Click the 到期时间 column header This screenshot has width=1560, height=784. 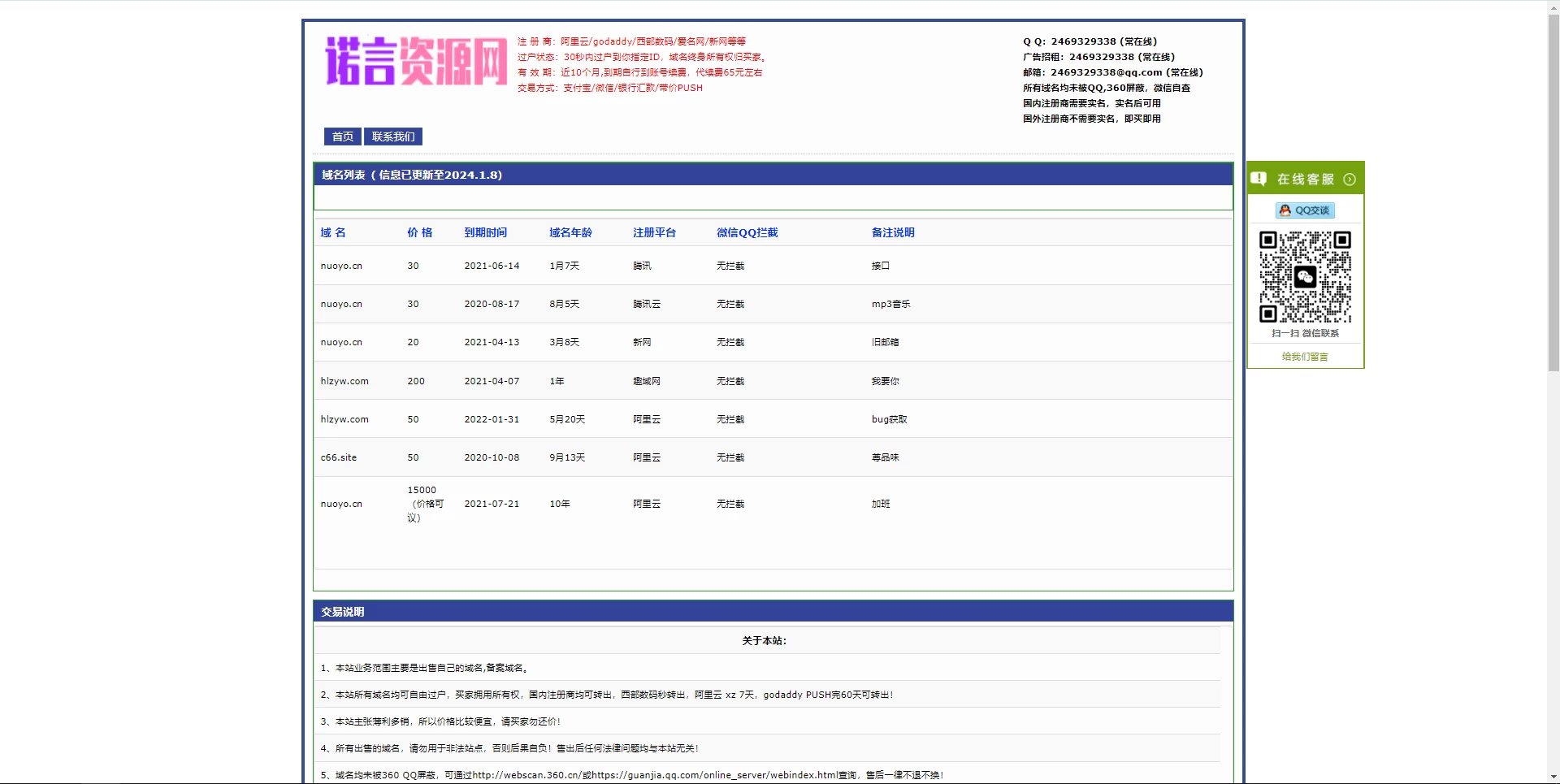click(486, 232)
